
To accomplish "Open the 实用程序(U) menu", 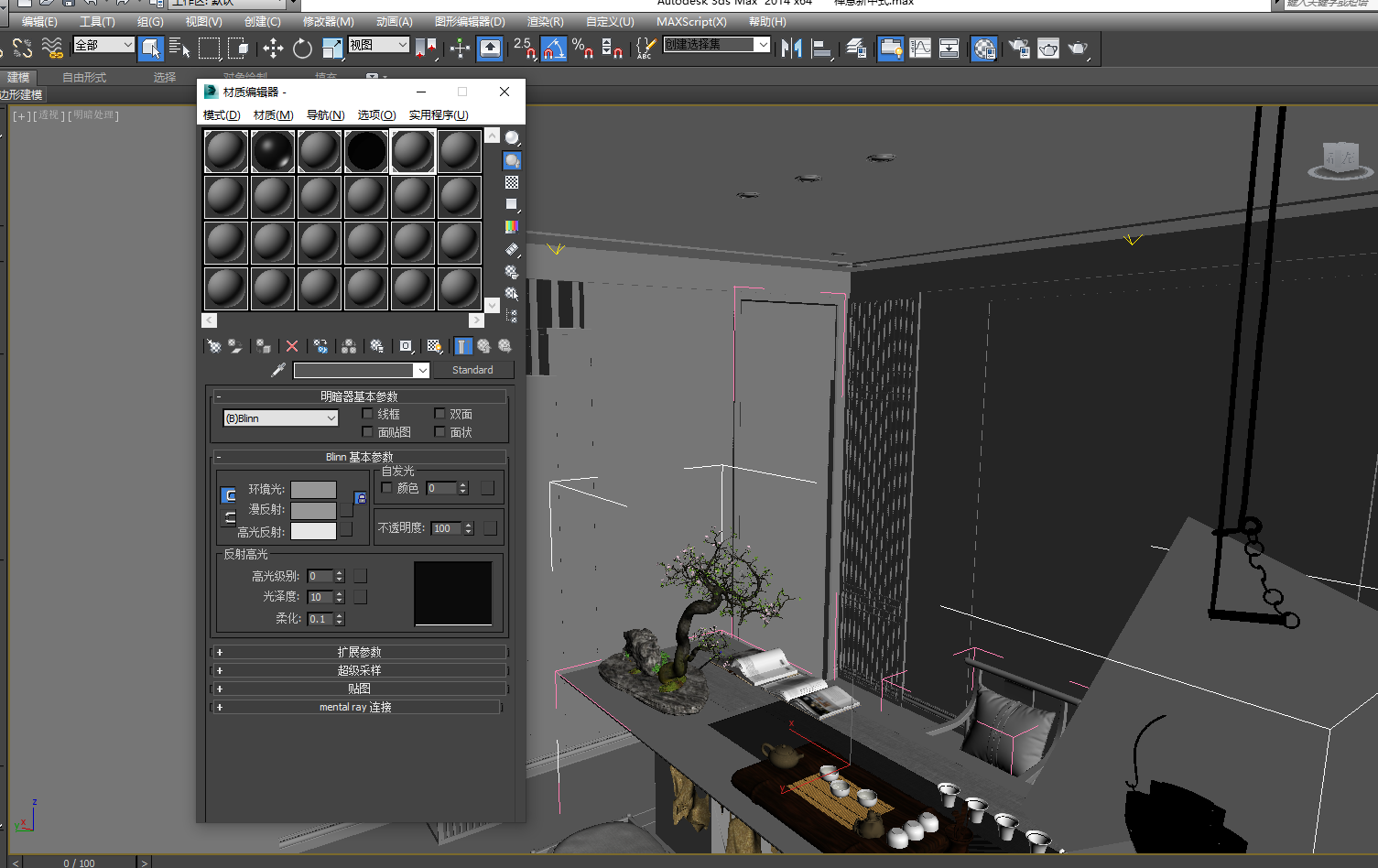I will 439,114.
